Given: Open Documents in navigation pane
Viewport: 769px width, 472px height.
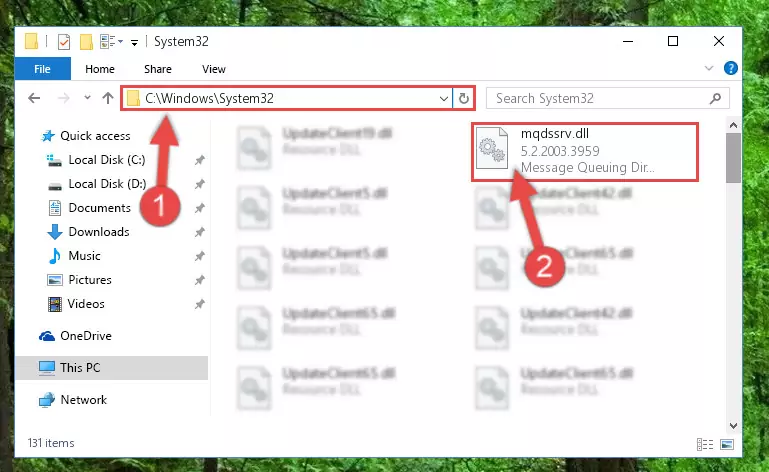Looking at the screenshot, I should [100, 208].
